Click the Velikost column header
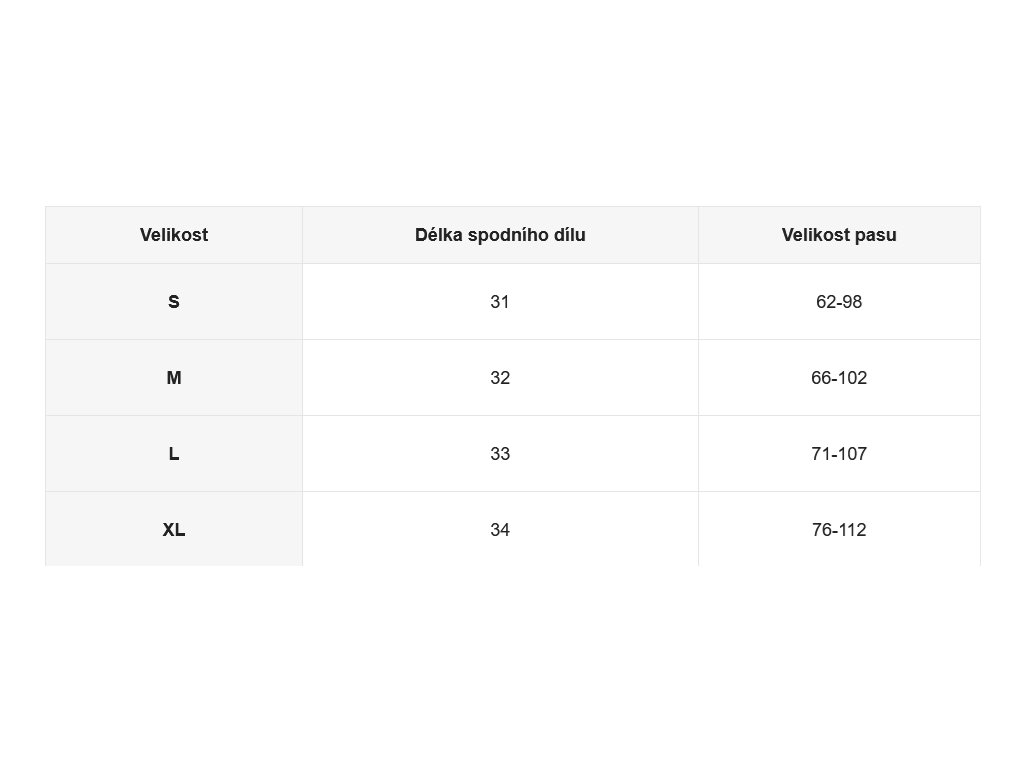This screenshot has height=768, width=1024. click(x=174, y=235)
